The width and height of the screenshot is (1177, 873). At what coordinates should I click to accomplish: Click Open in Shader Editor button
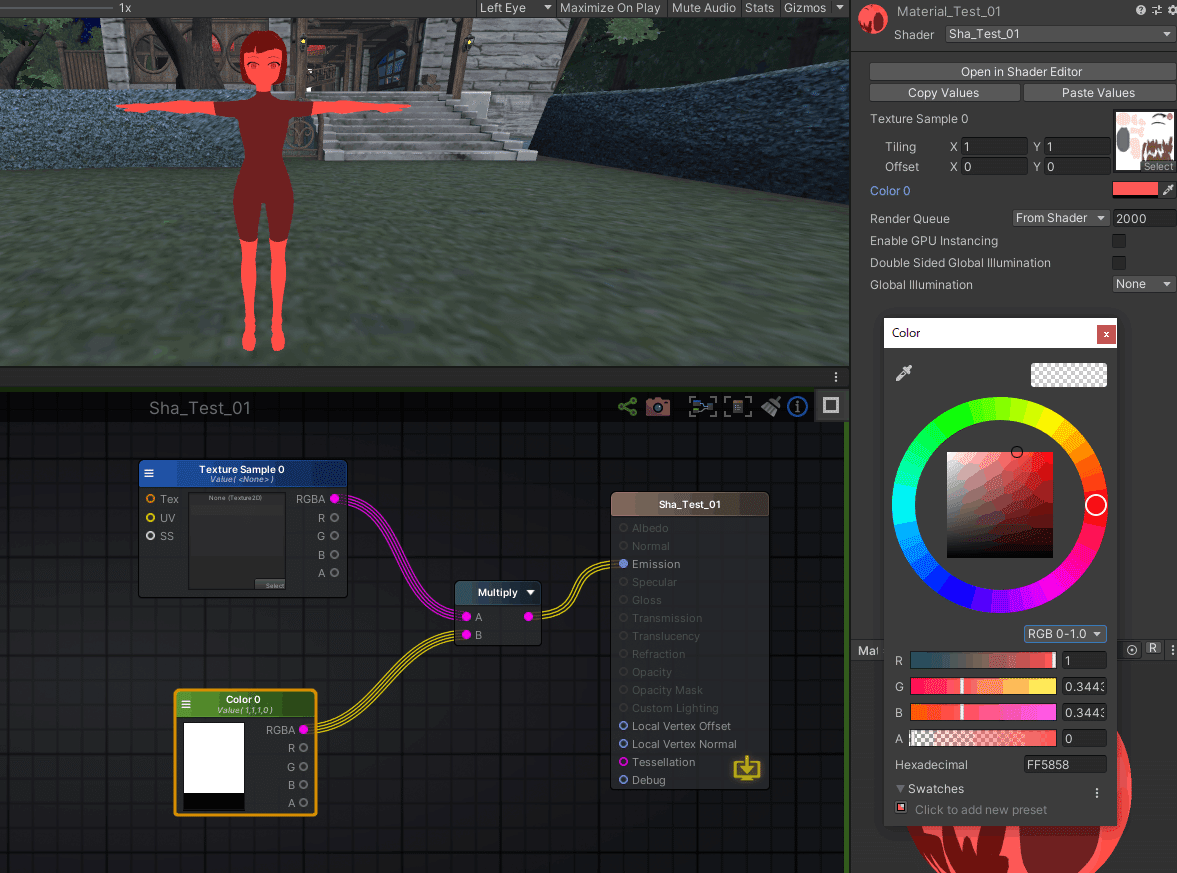coord(1022,71)
